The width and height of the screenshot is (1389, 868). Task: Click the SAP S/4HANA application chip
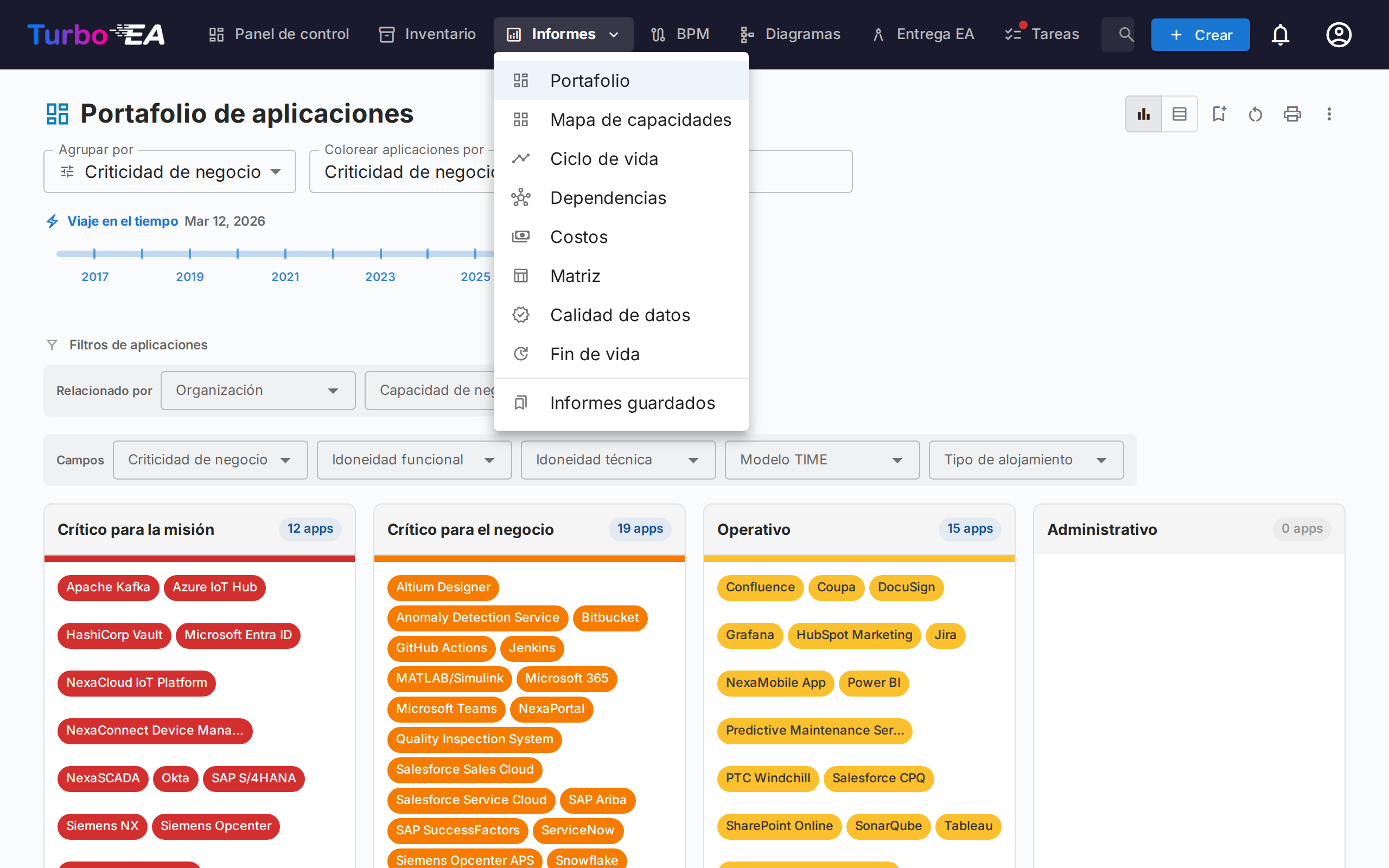tap(253, 778)
